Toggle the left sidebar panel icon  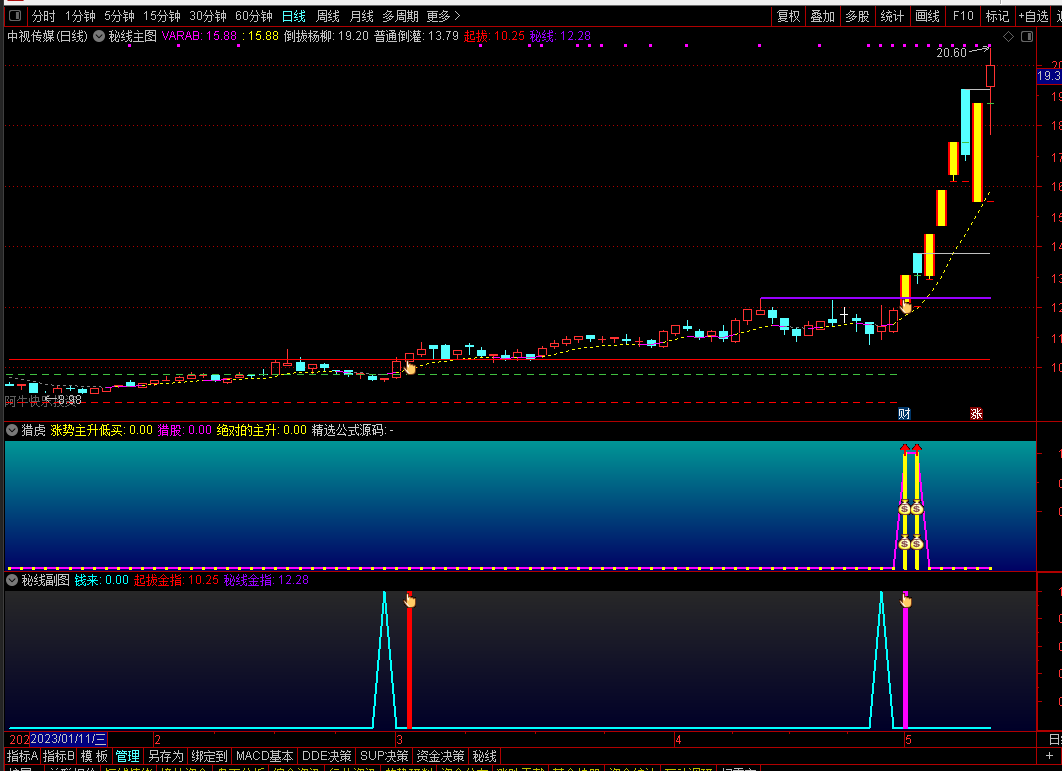pos(14,16)
